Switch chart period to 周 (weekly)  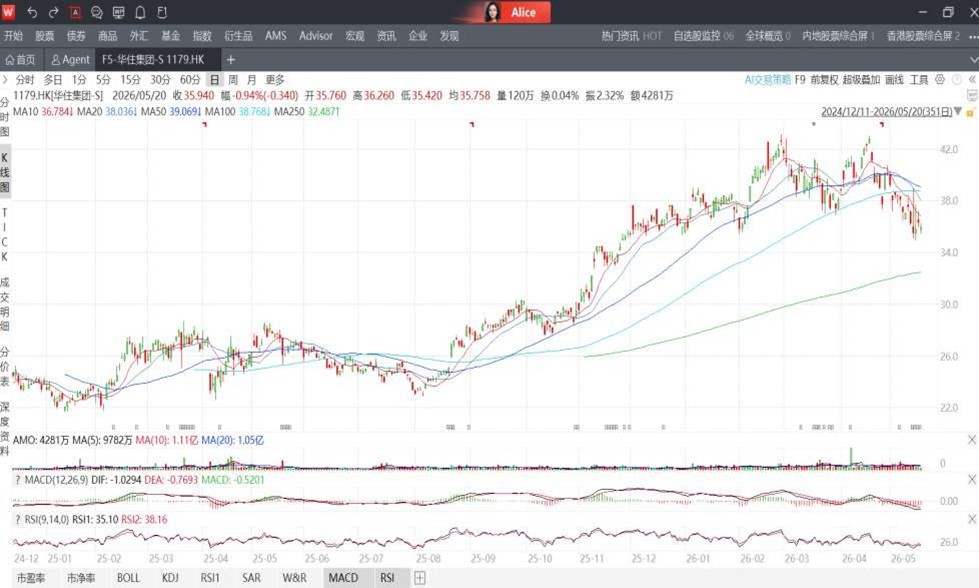coord(233,79)
